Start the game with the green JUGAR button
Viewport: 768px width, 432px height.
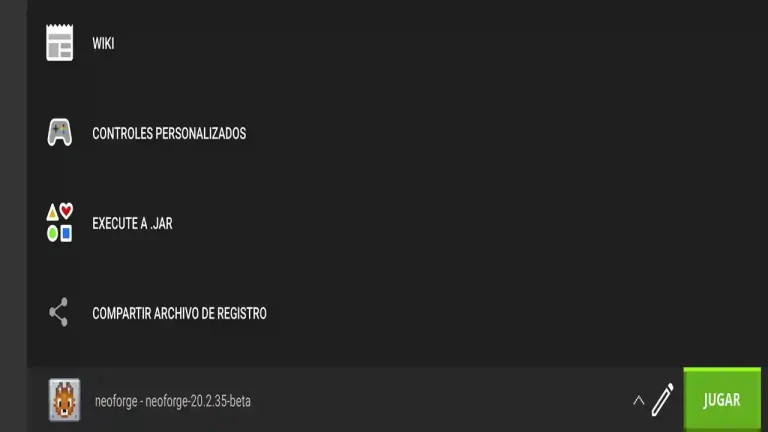tap(722, 400)
